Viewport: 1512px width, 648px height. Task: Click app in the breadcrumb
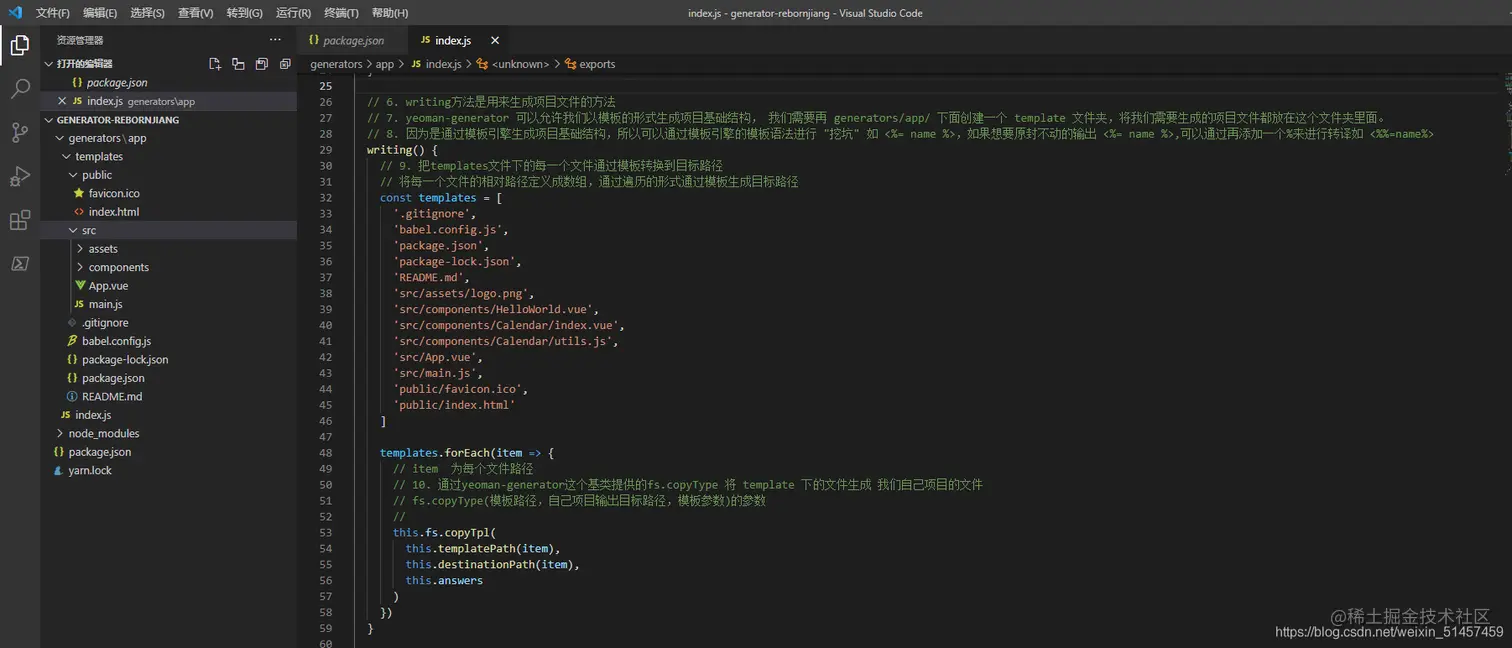pos(385,64)
